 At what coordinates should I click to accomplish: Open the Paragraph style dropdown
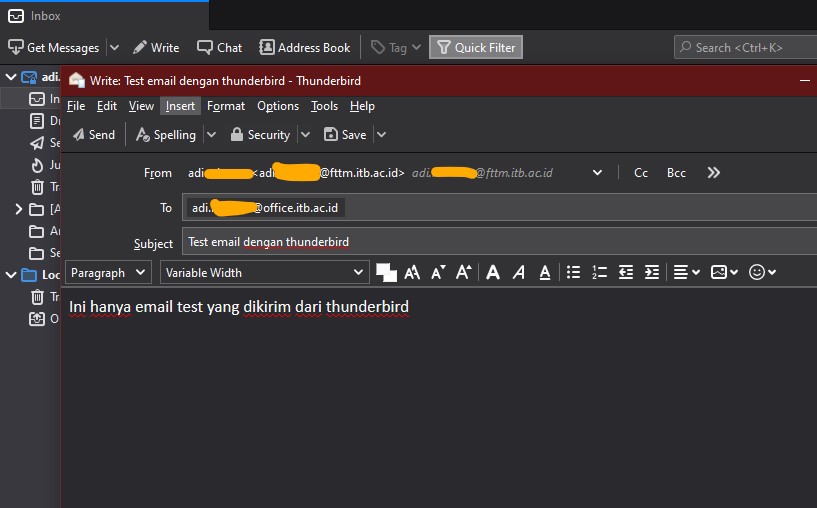(108, 272)
